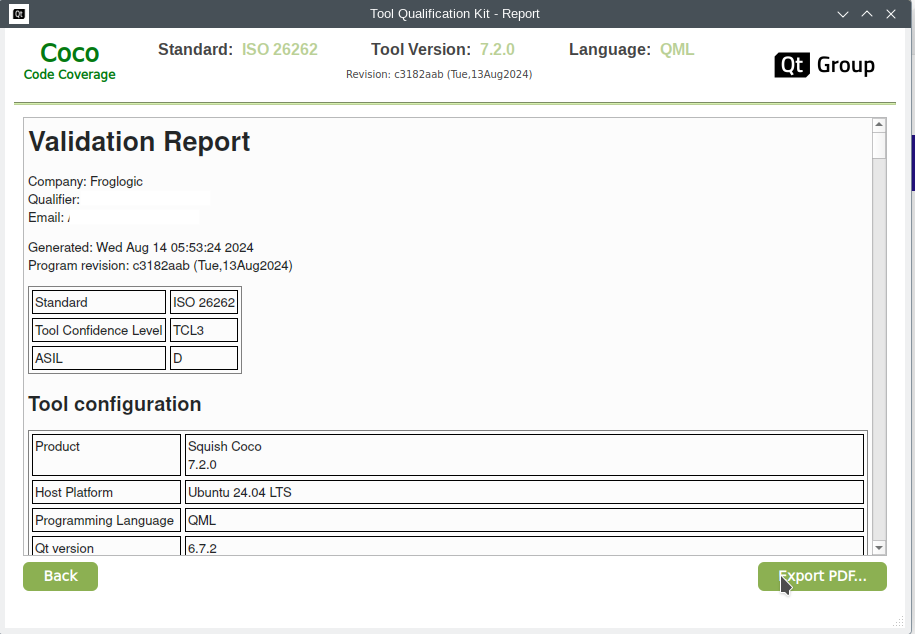Select the Ubuntu 24.04 LTS host platform cell
Screen dimensions: 915x634
[523, 492]
